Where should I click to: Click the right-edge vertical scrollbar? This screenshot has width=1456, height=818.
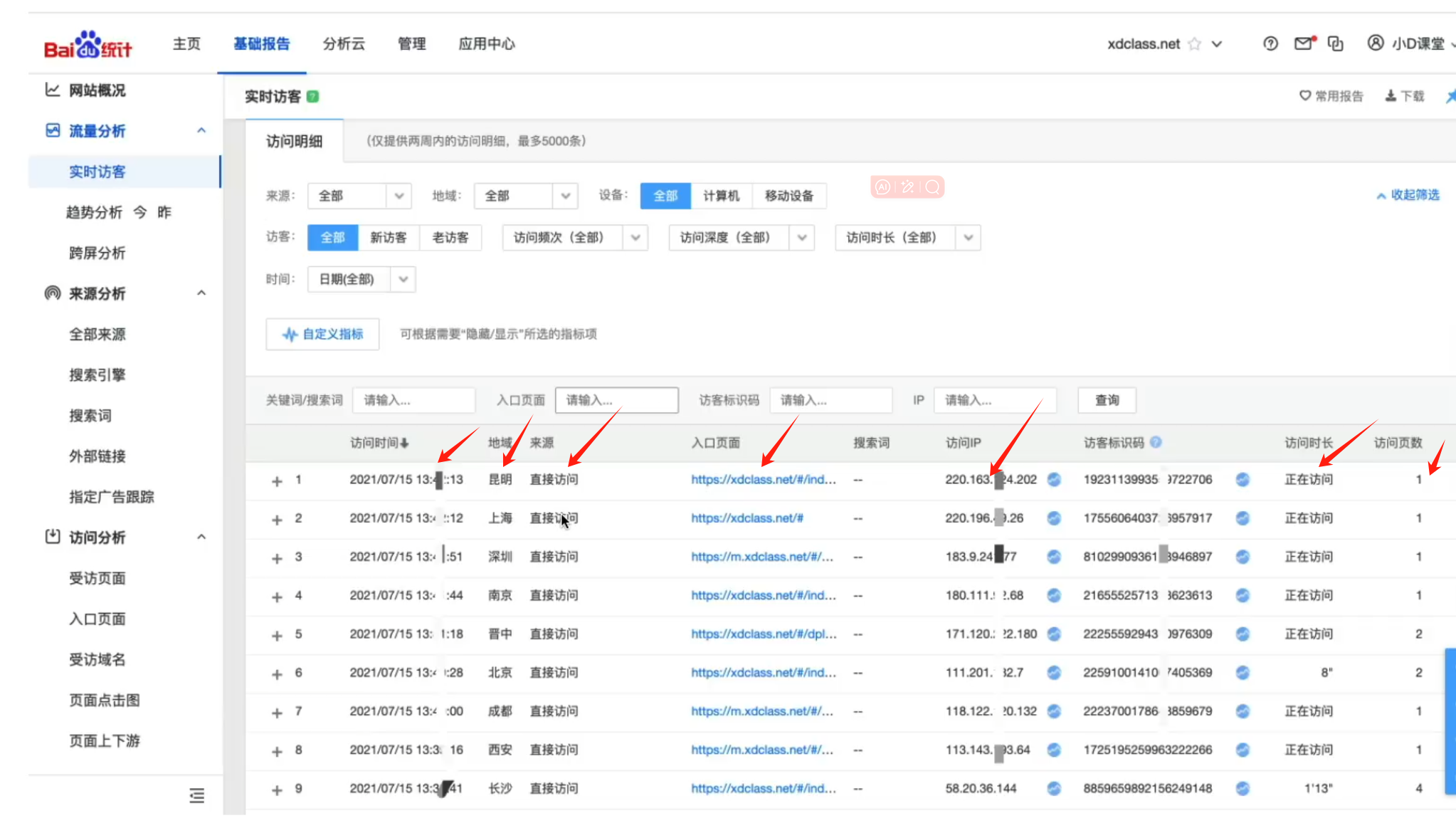pyautogui.click(x=1450, y=720)
